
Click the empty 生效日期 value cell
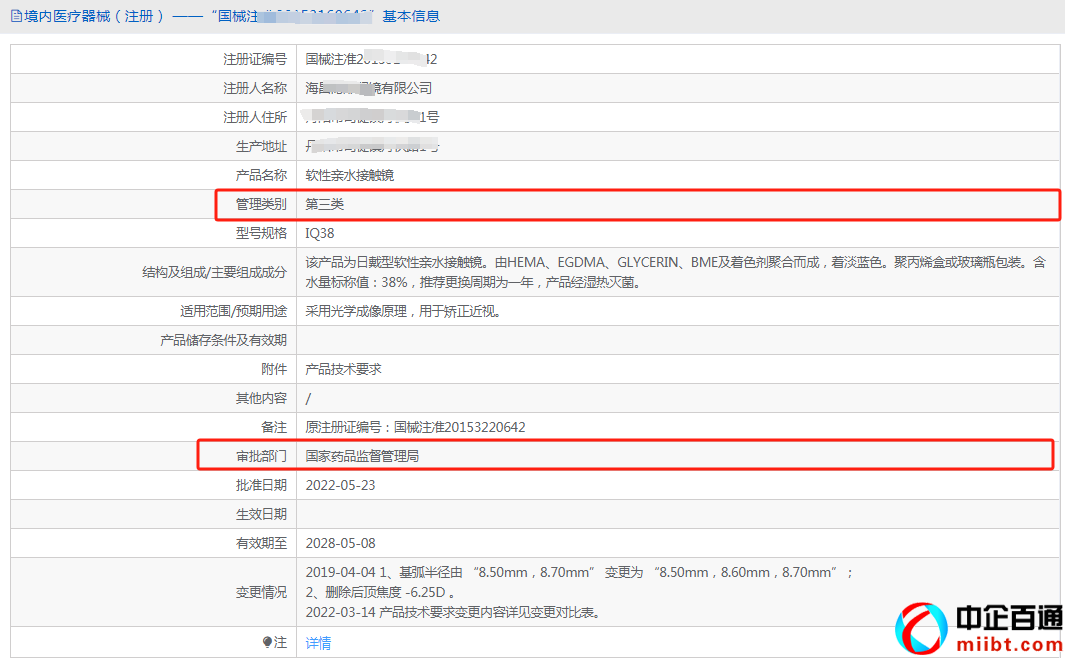(678, 514)
